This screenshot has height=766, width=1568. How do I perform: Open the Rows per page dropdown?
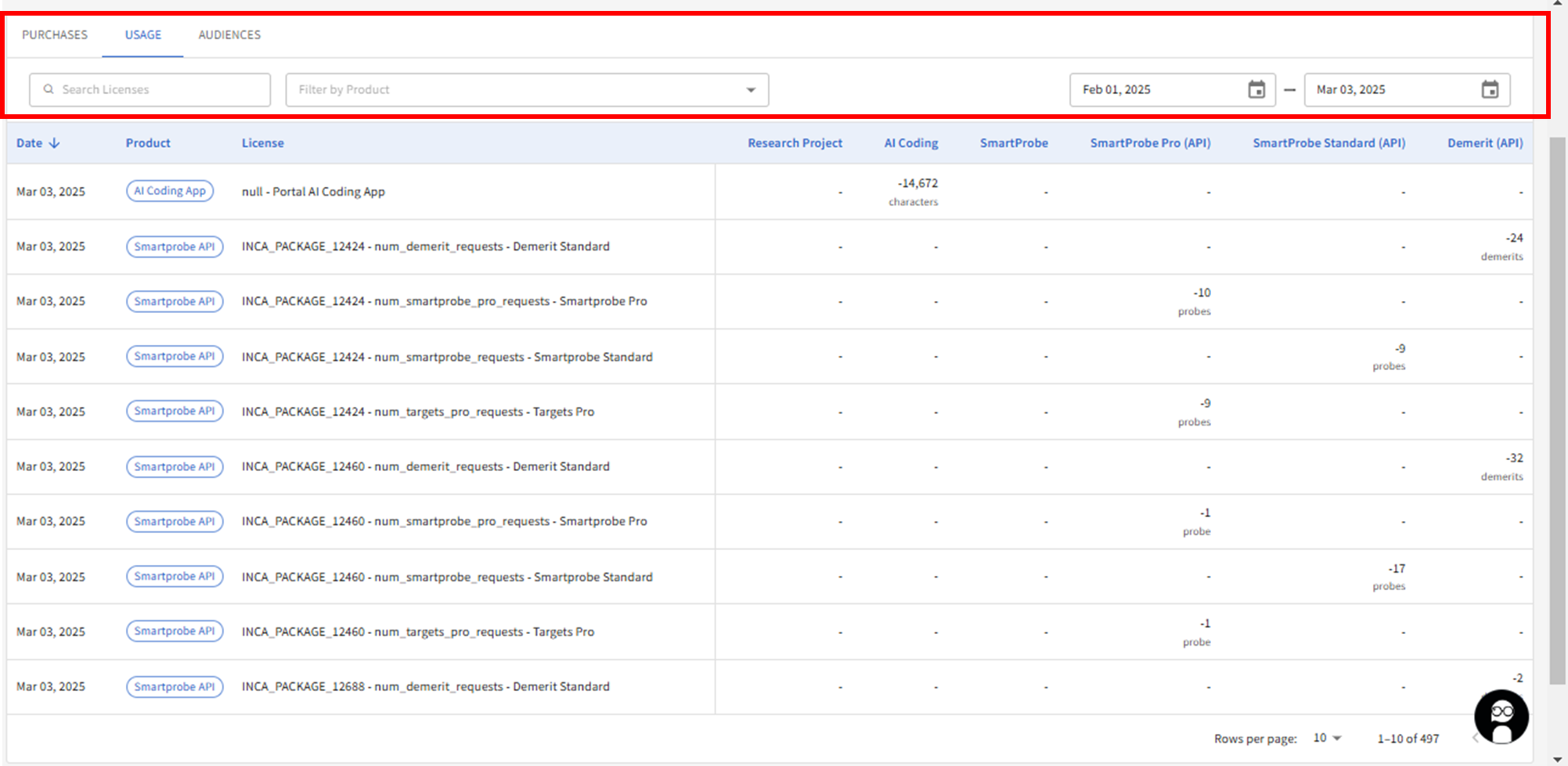point(1327,738)
